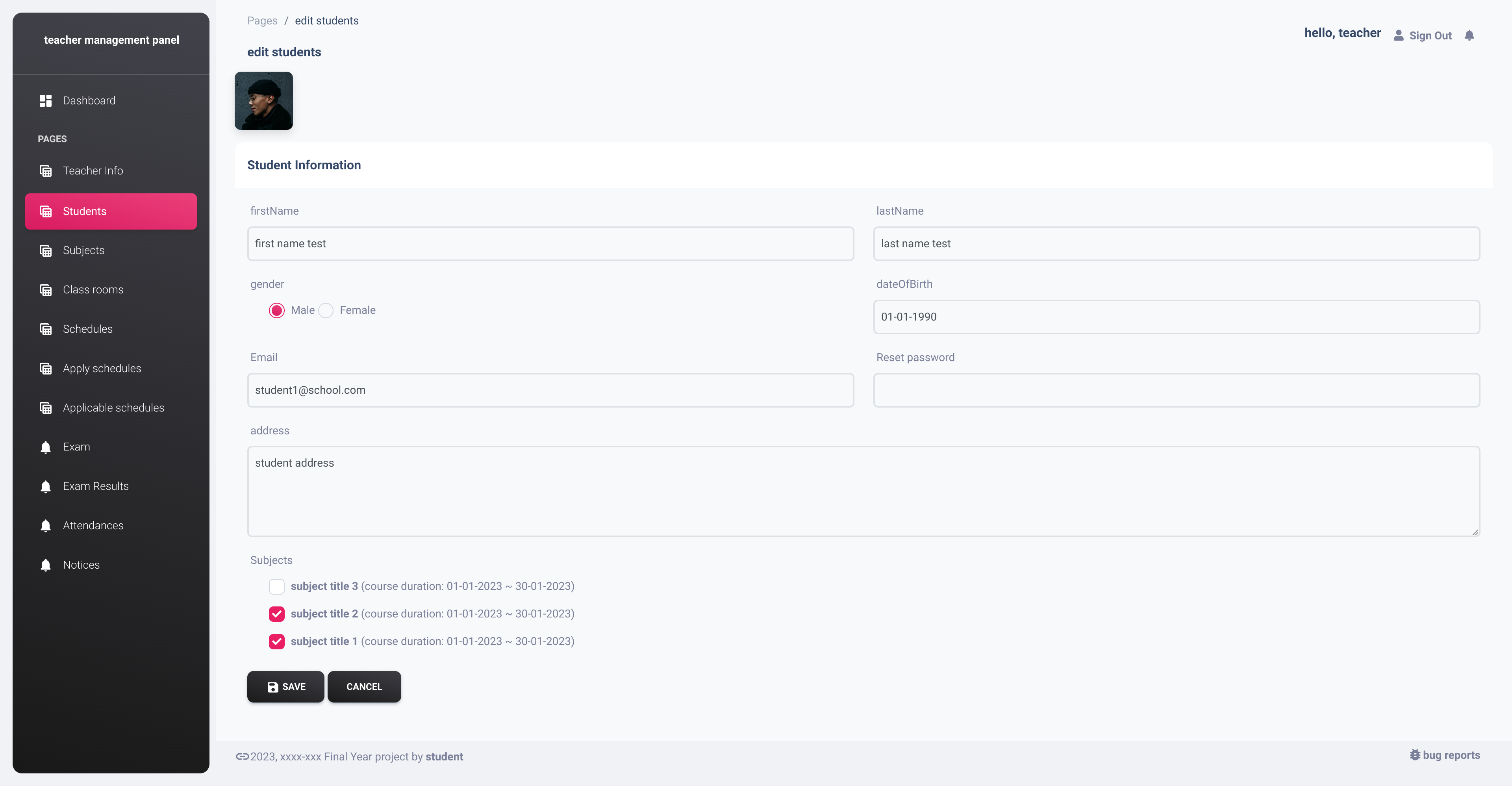The image size is (1512, 786).
Task: Go to the Class rooms page in the sidebar
Action: 93,290
